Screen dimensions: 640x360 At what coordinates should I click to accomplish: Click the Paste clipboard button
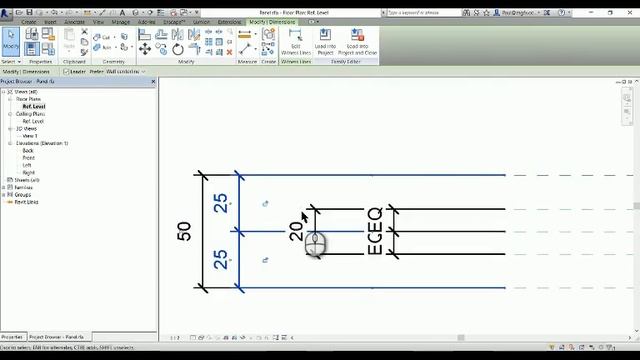click(69, 40)
